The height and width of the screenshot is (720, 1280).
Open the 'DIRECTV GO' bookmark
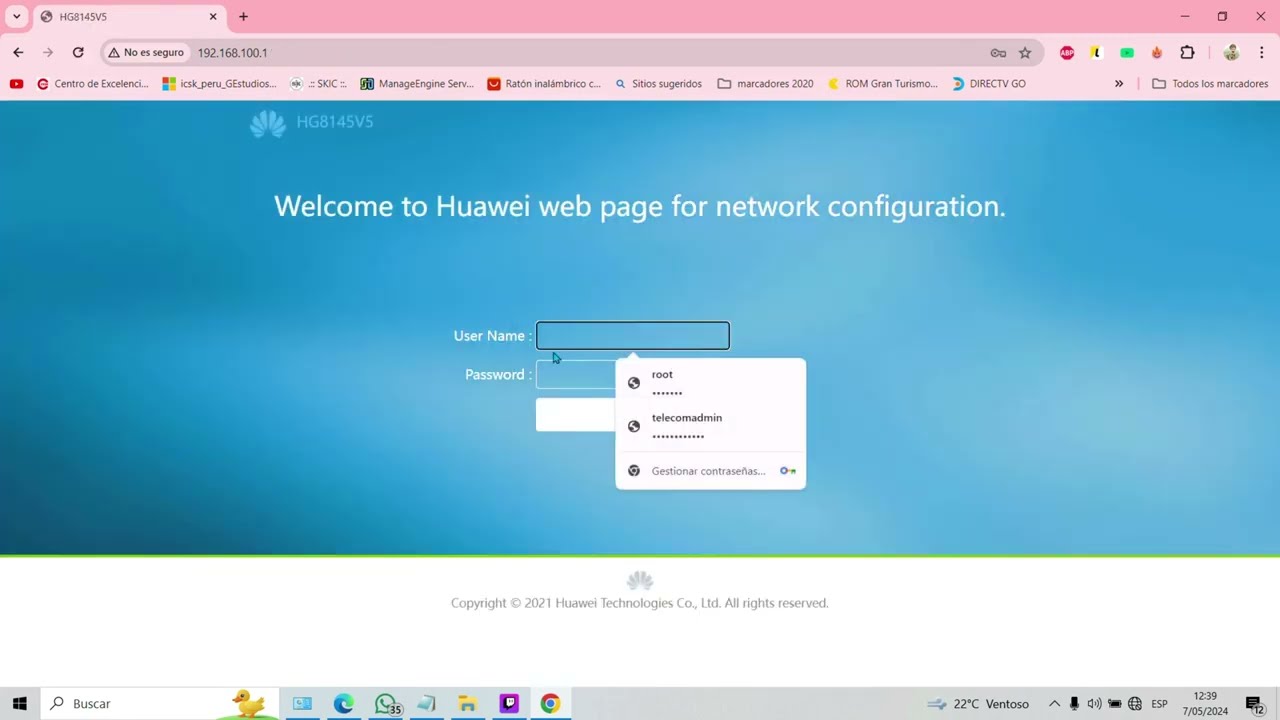pyautogui.click(x=989, y=84)
